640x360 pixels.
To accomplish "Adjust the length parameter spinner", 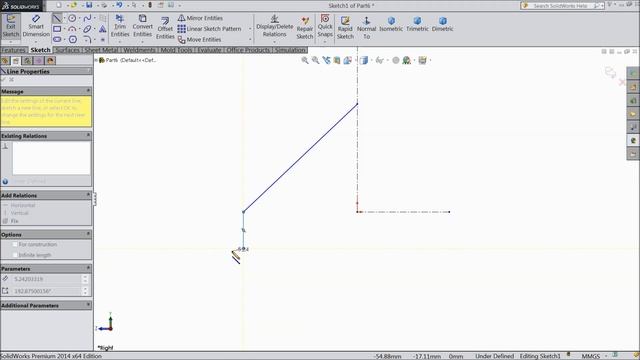I will [85, 279].
